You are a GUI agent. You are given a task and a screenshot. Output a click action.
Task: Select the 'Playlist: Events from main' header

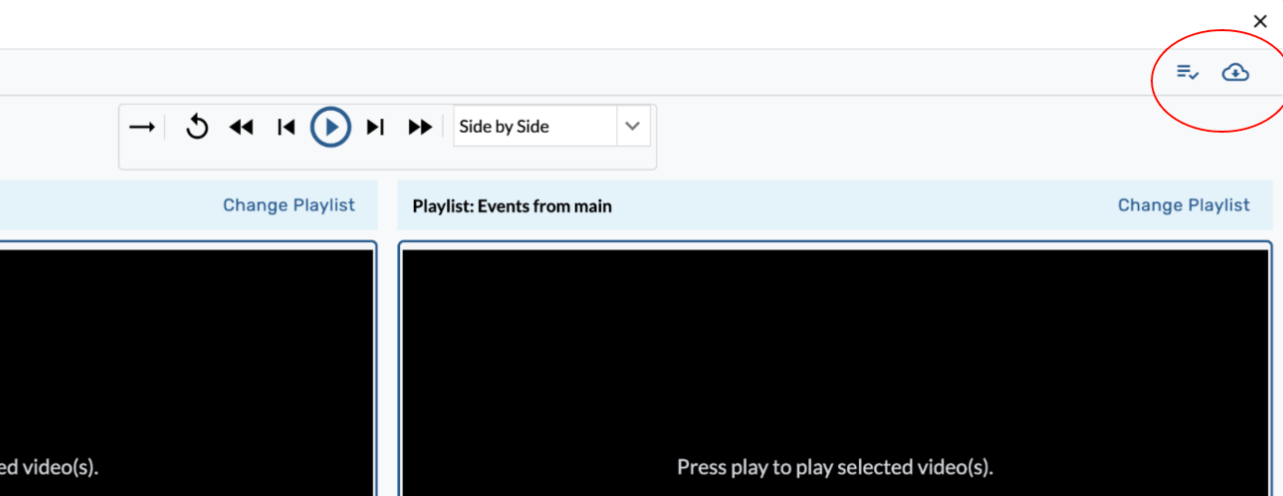tap(512, 206)
